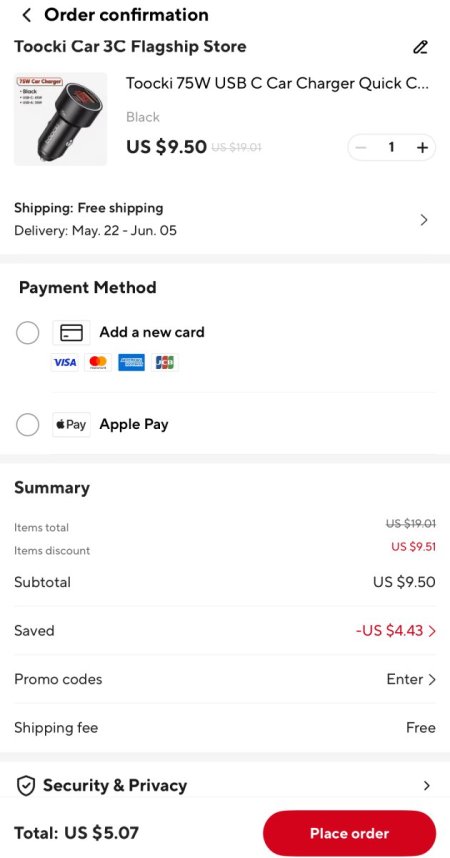Decrease quantity with the minus icon
450x858 pixels.
coord(361,147)
